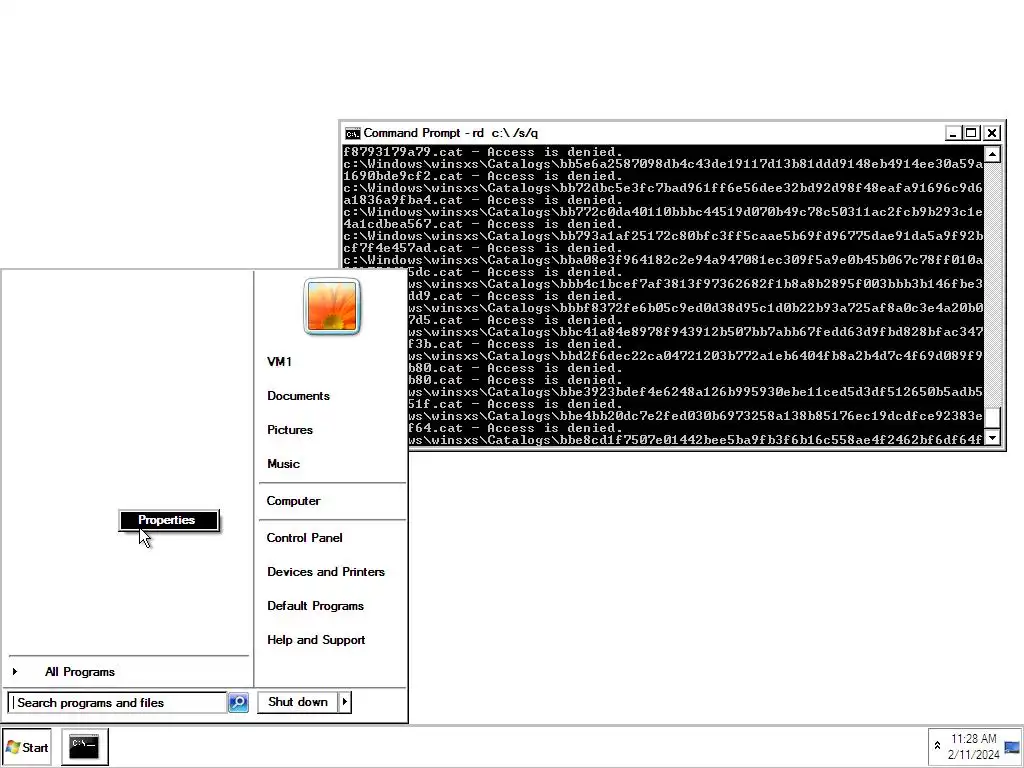Open Documents from the Start menu
Screen dimensions: 1024x768
298,396
